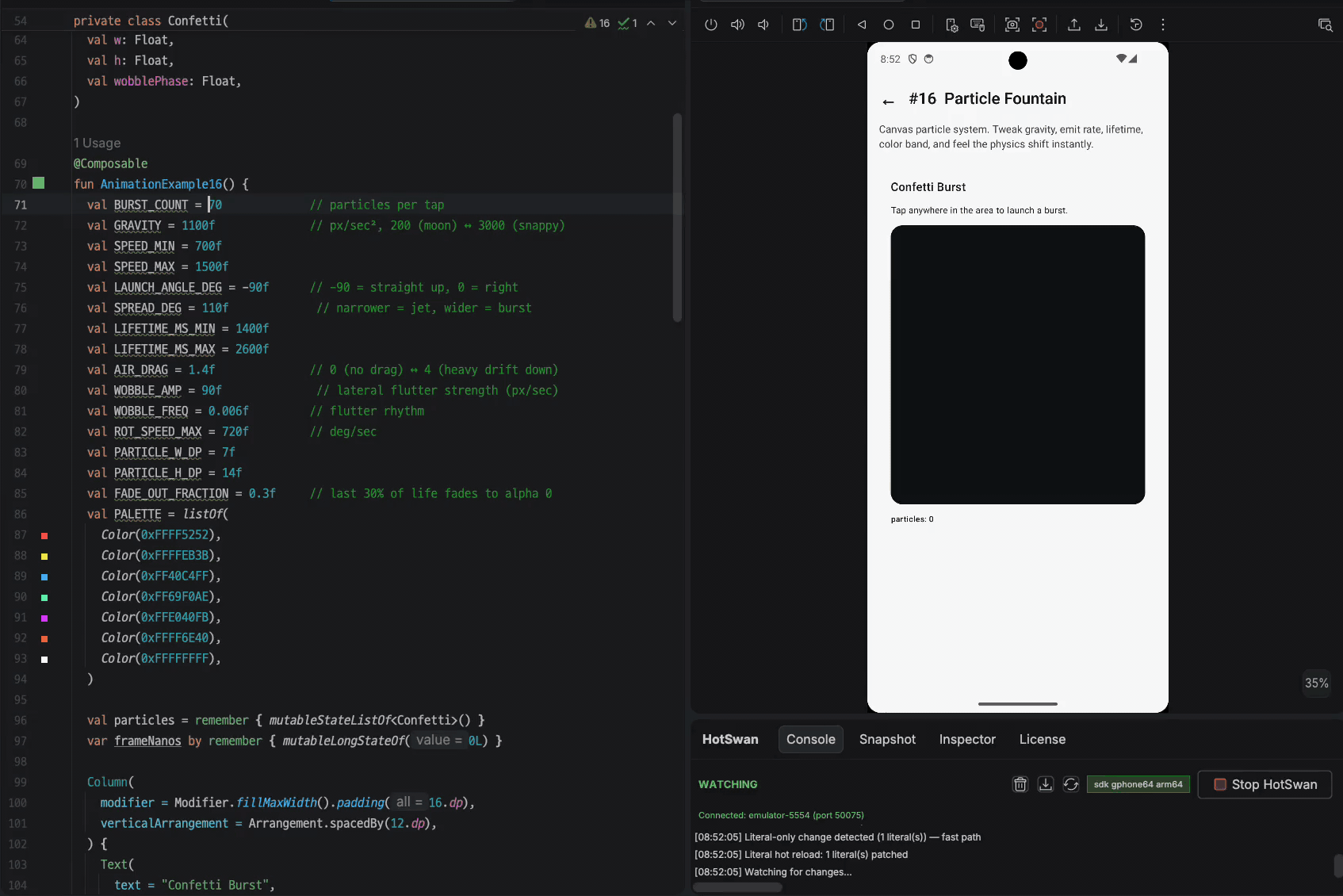Click the sdk gphone64 arm64 device badge
The height and width of the screenshot is (896, 1343).
click(1138, 784)
